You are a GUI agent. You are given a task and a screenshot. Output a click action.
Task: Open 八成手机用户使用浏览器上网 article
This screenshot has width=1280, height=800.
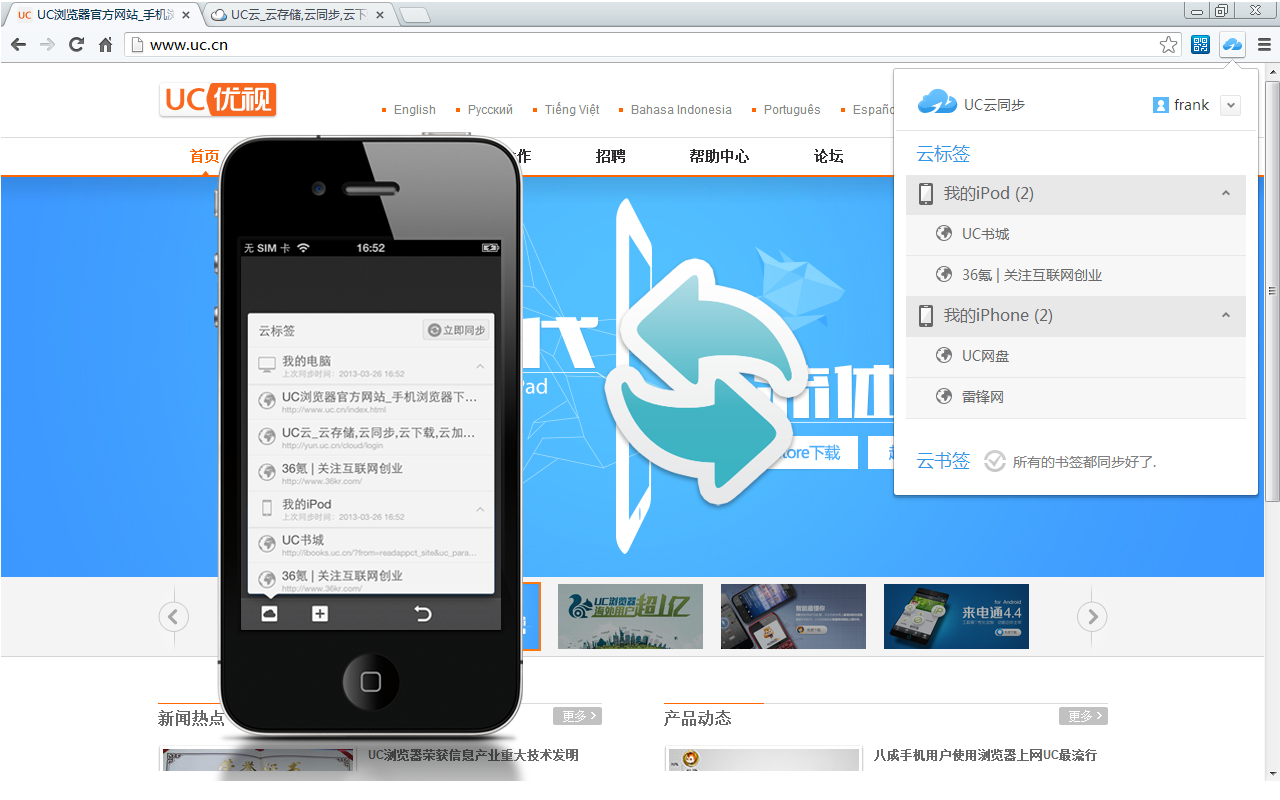point(985,755)
